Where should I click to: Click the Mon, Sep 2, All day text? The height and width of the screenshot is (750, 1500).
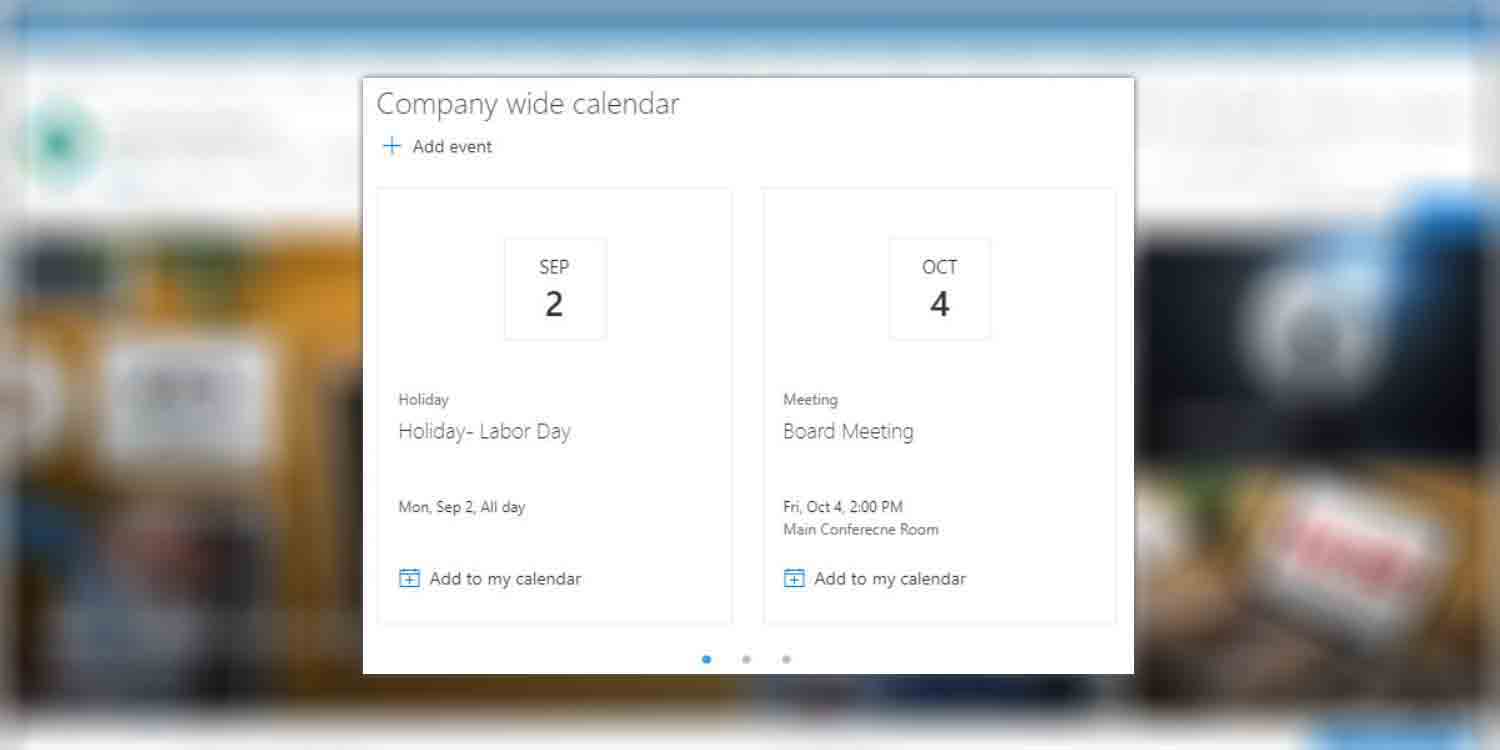462,506
